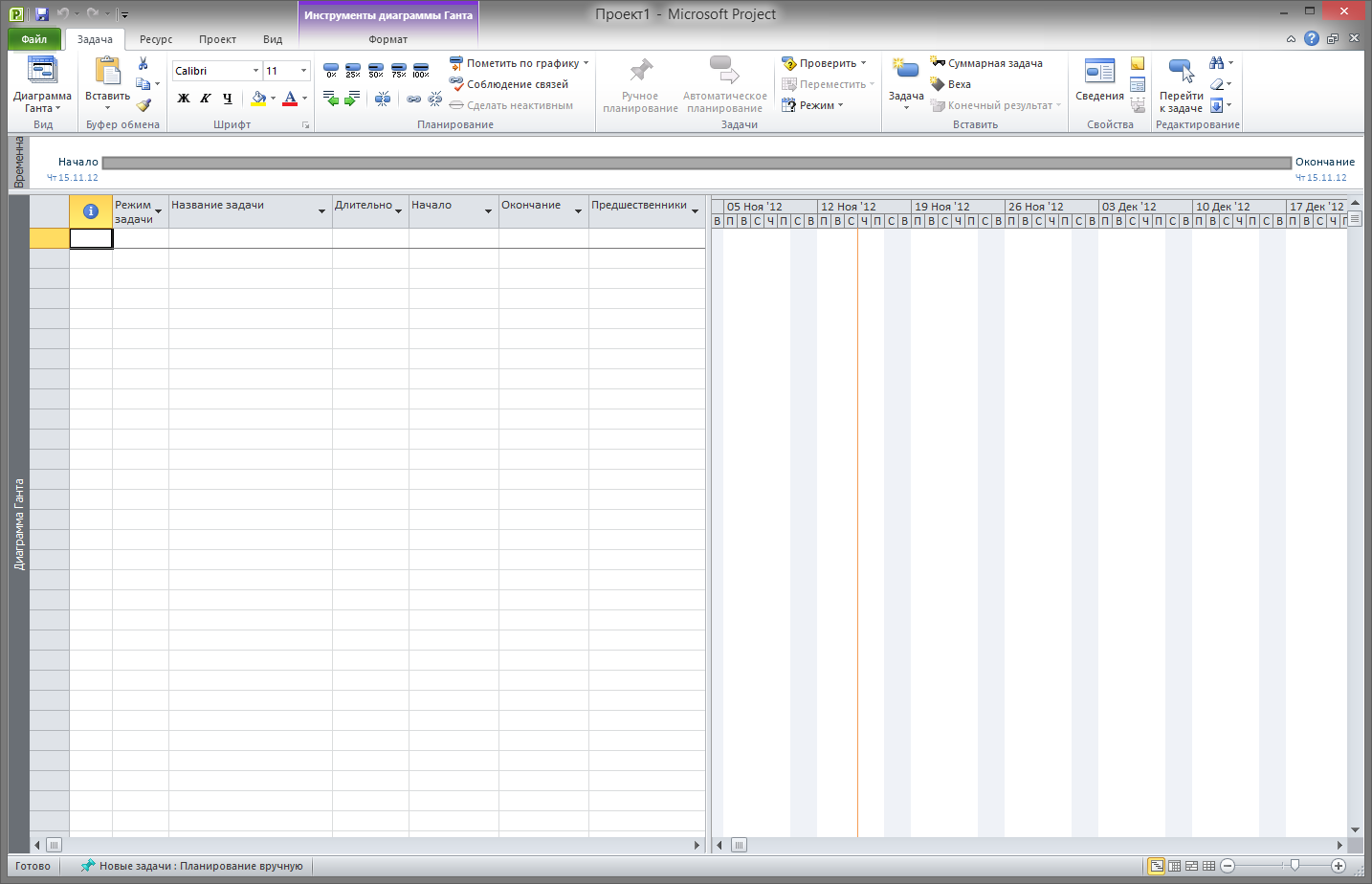
Task: Select the Задача ribbon tab
Action: [95, 39]
